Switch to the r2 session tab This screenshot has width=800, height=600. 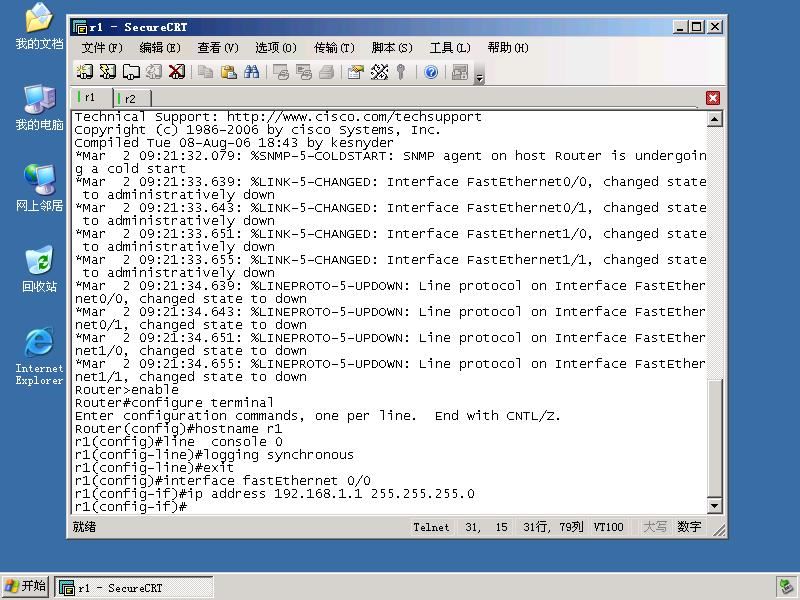pos(132,98)
